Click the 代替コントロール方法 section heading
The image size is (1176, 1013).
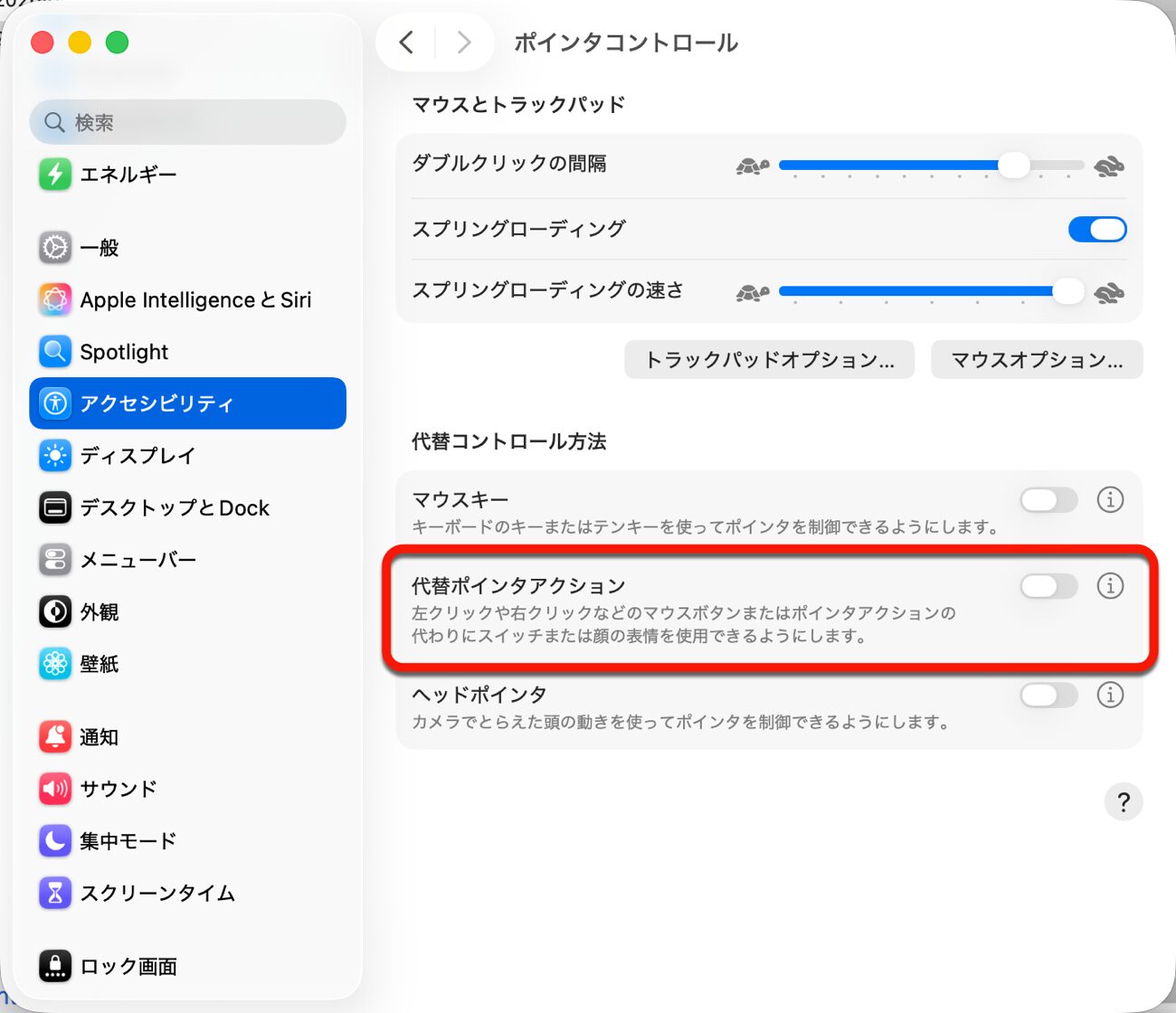tap(508, 440)
